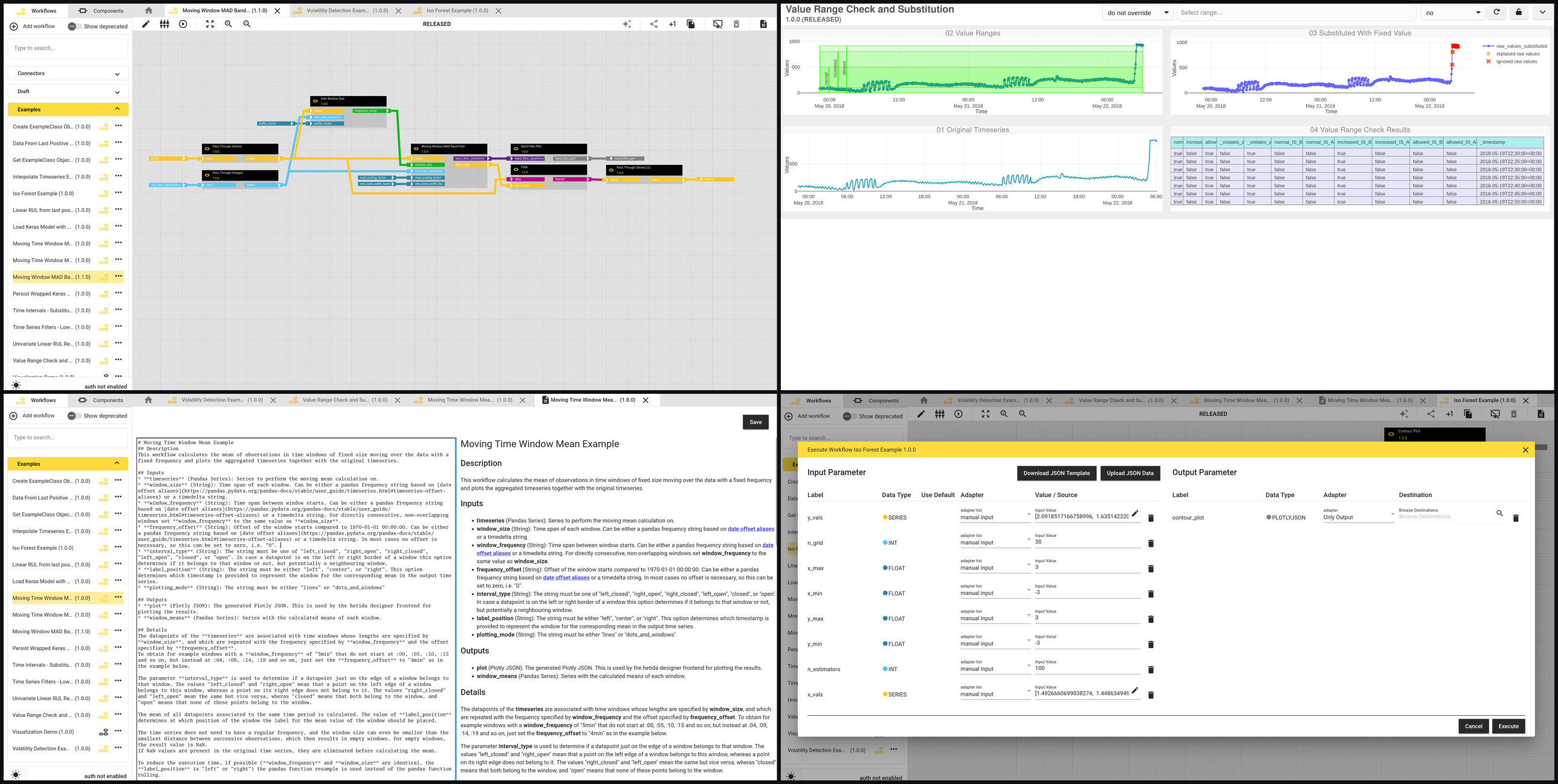The height and width of the screenshot is (784, 1558).
Task: Click pencil edit icon beside y_vals input value
Action: click(x=1134, y=513)
